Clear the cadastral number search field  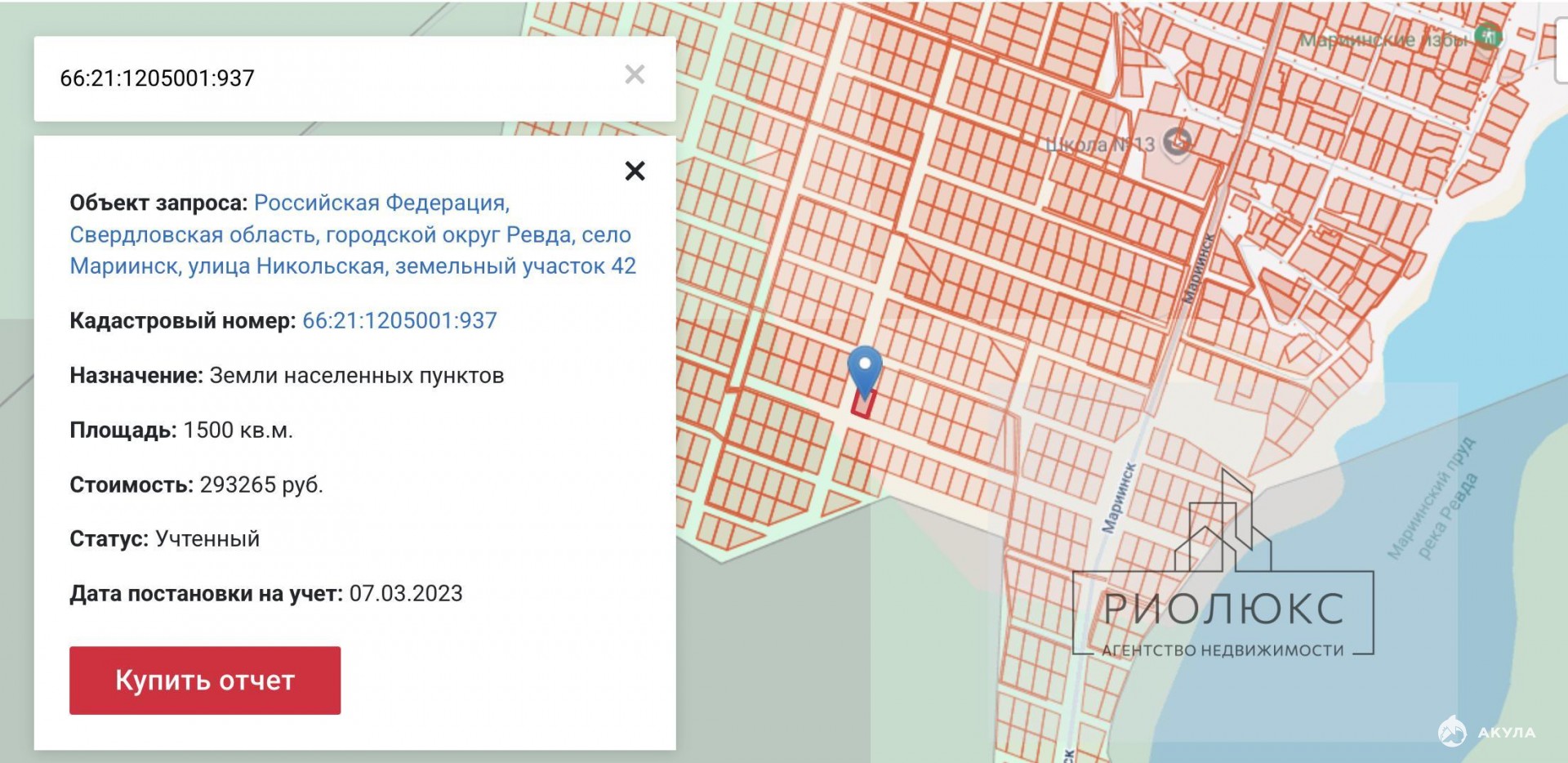point(635,75)
